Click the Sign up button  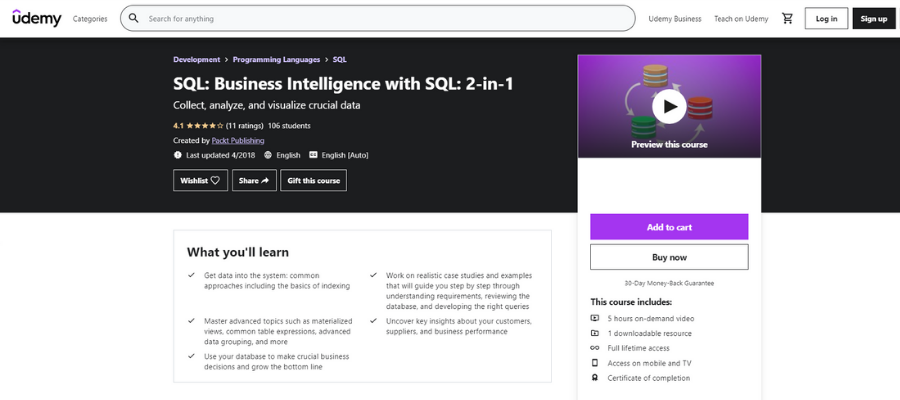coord(874,18)
